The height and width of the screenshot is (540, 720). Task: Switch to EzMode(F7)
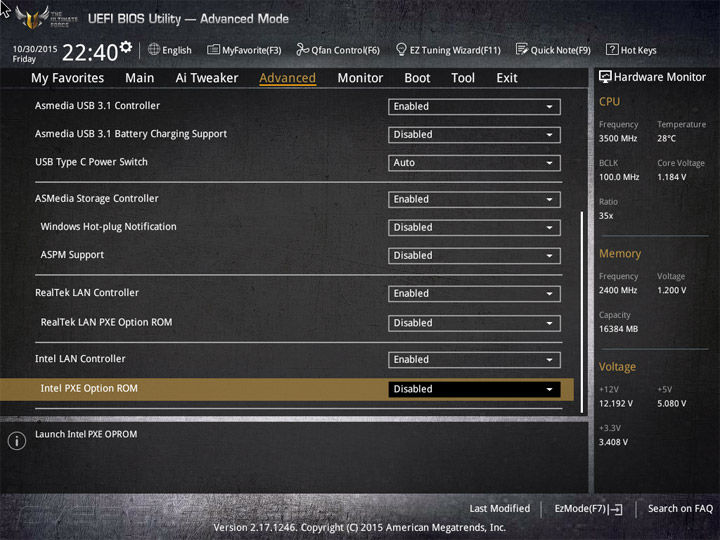588,509
